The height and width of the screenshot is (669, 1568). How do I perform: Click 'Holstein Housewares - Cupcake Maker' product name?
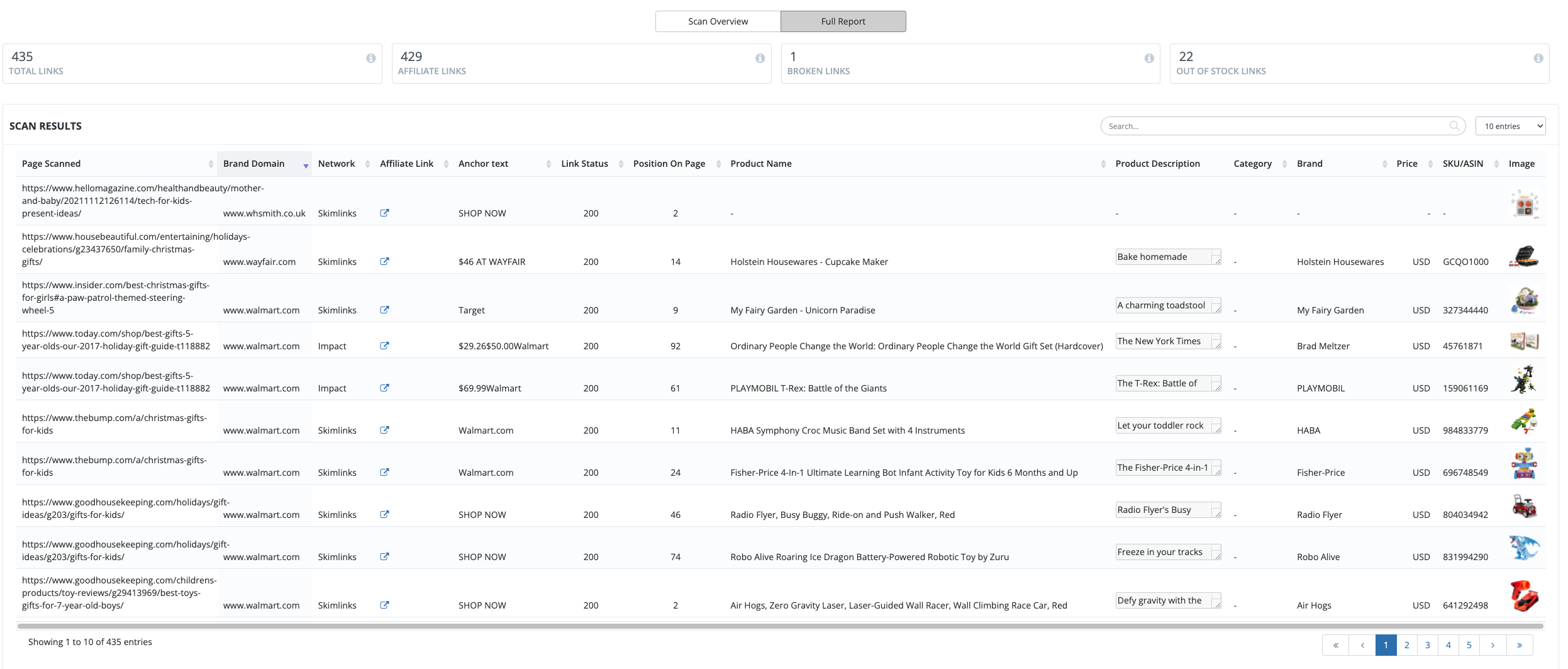[x=809, y=262]
